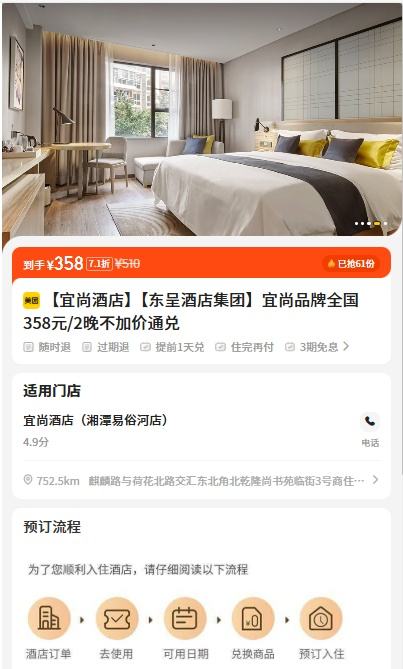Select the highlighted carousel page dot
The image size is (403, 669).
377,224
